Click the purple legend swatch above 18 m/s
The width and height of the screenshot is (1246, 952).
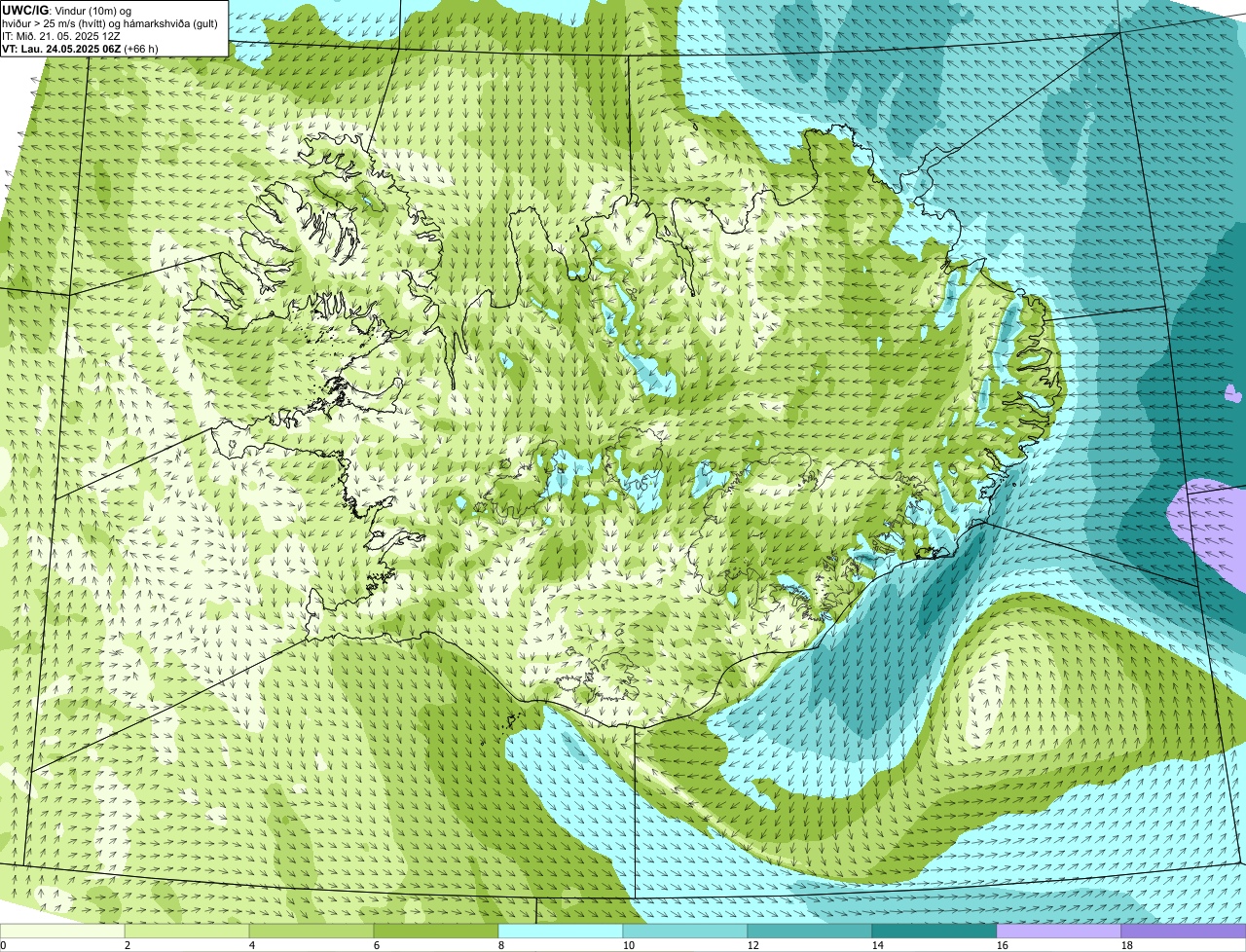coord(1184,932)
